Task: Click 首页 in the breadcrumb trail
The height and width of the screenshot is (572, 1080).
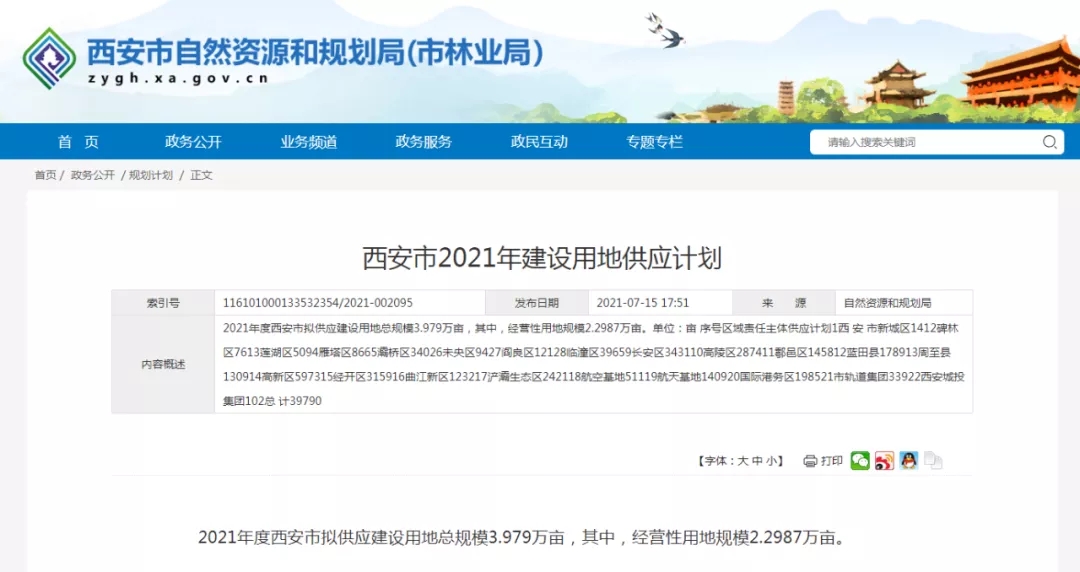Action: [x=45, y=175]
